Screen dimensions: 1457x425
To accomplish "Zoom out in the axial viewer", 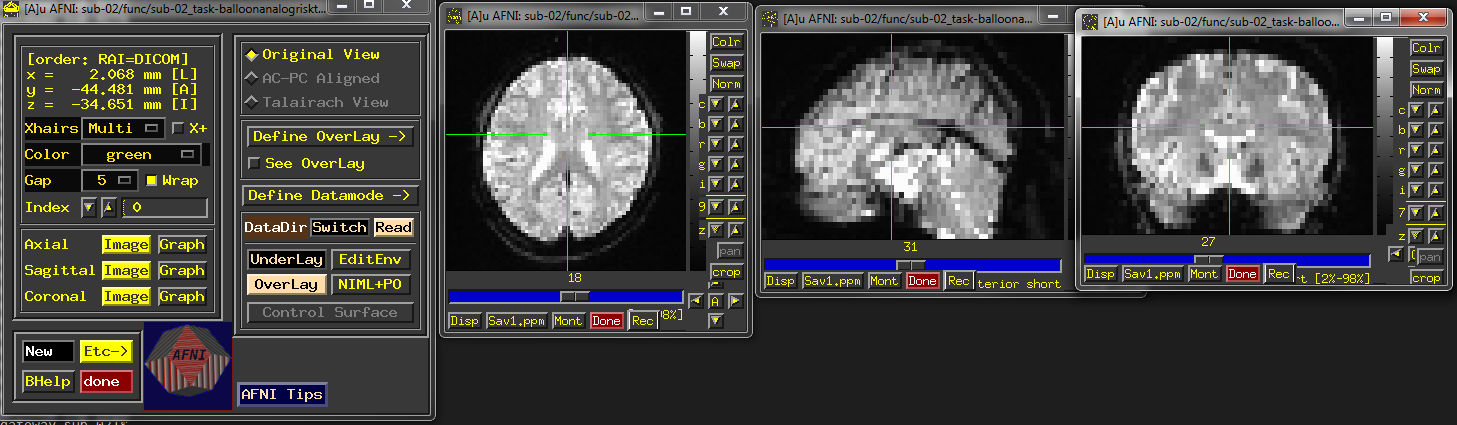I will [x=717, y=229].
